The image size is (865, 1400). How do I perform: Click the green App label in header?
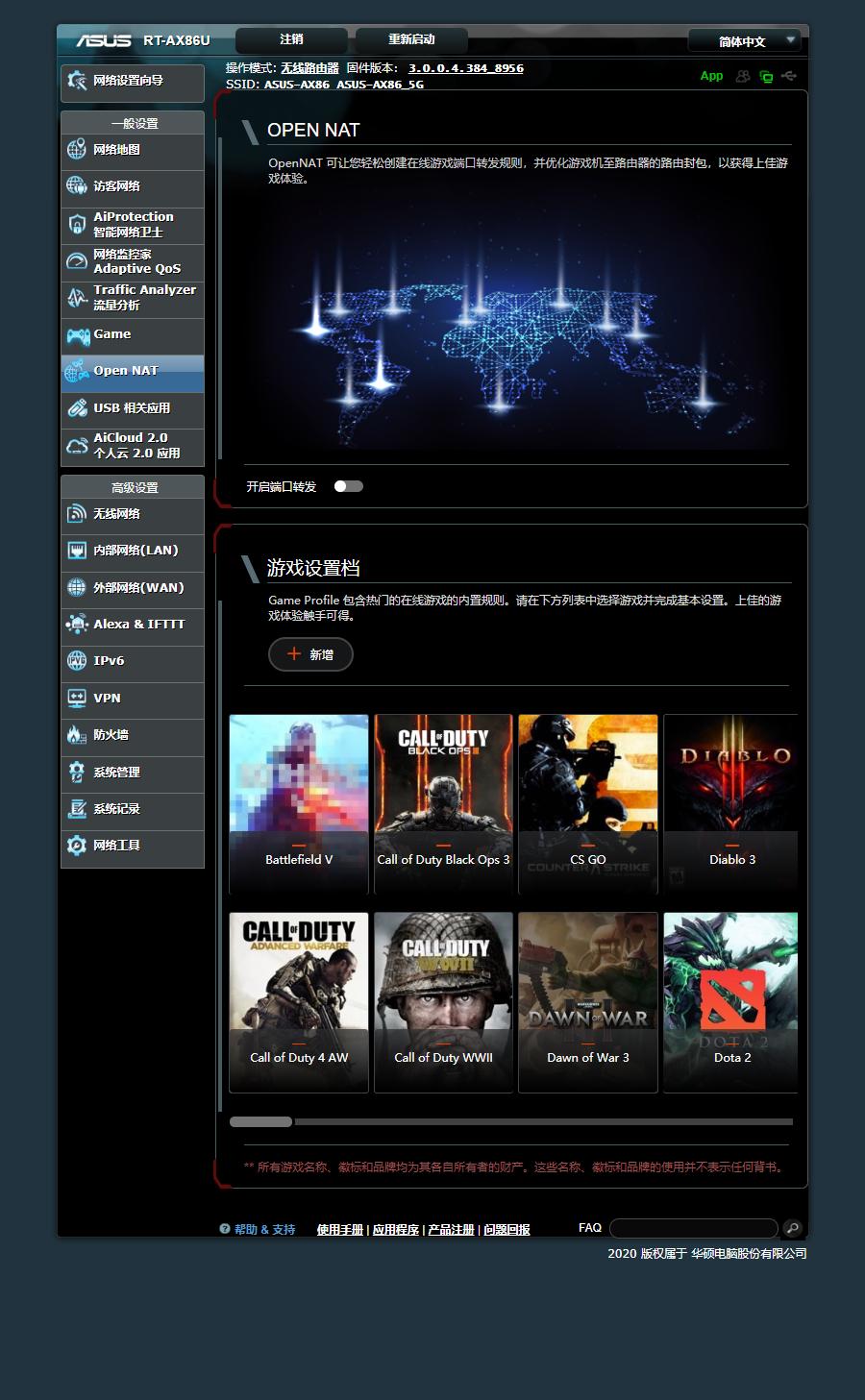[x=711, y=76]
